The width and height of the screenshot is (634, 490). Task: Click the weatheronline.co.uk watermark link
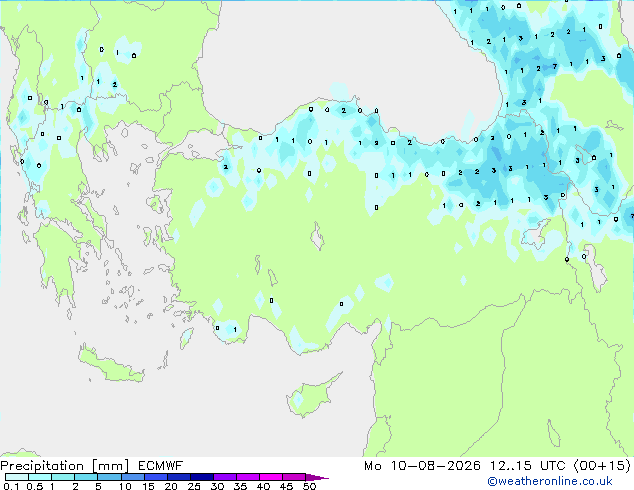point(549,481)
